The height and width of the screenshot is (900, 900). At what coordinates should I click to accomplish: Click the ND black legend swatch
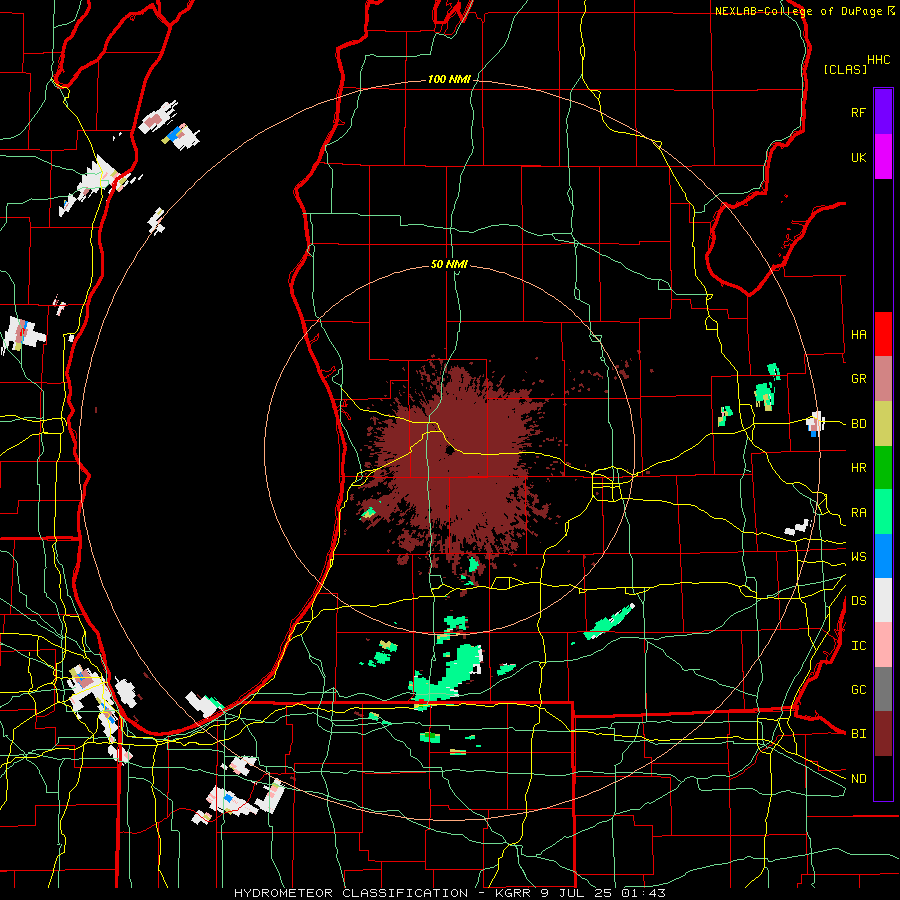point(883,778)
